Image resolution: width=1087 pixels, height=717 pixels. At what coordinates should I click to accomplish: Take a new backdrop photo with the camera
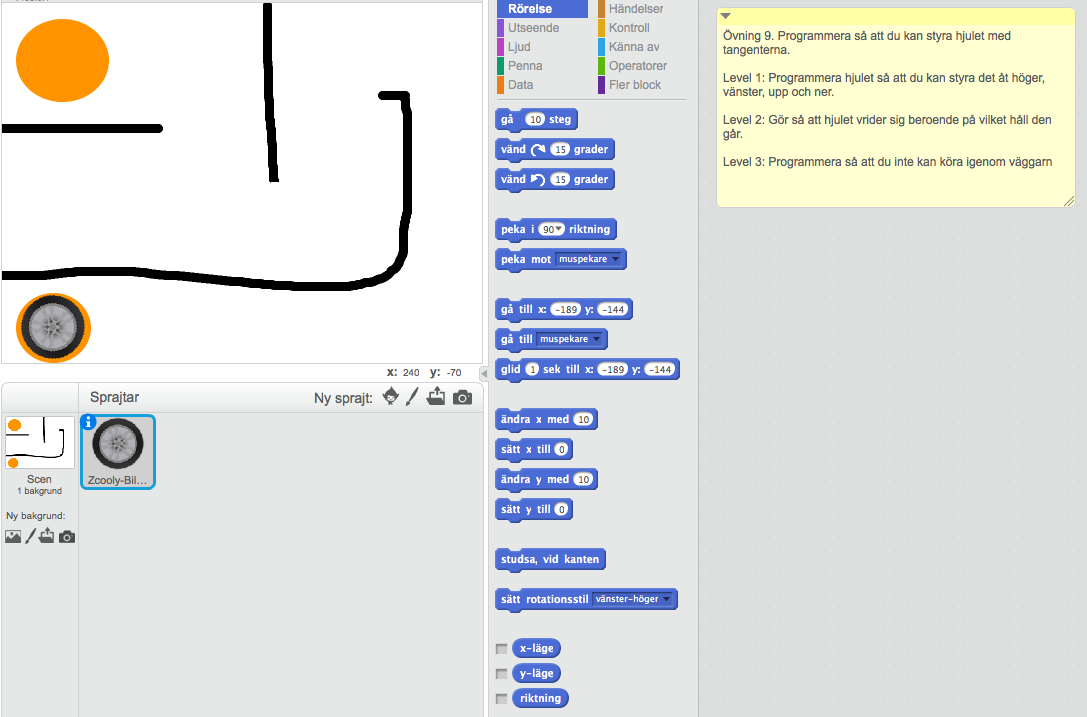click(67, 537)
